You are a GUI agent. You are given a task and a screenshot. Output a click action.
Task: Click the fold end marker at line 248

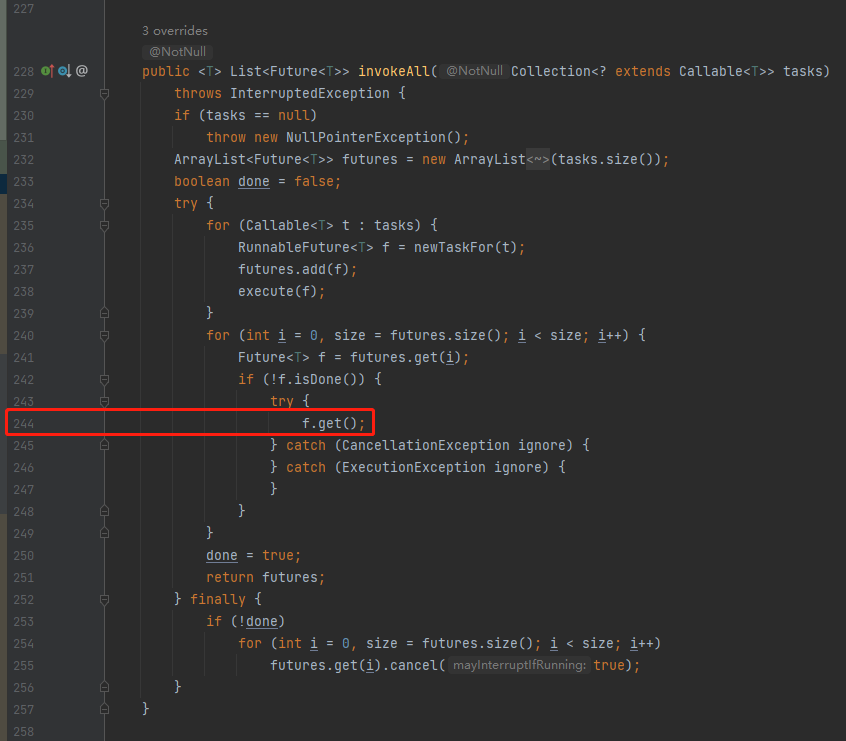105,511
